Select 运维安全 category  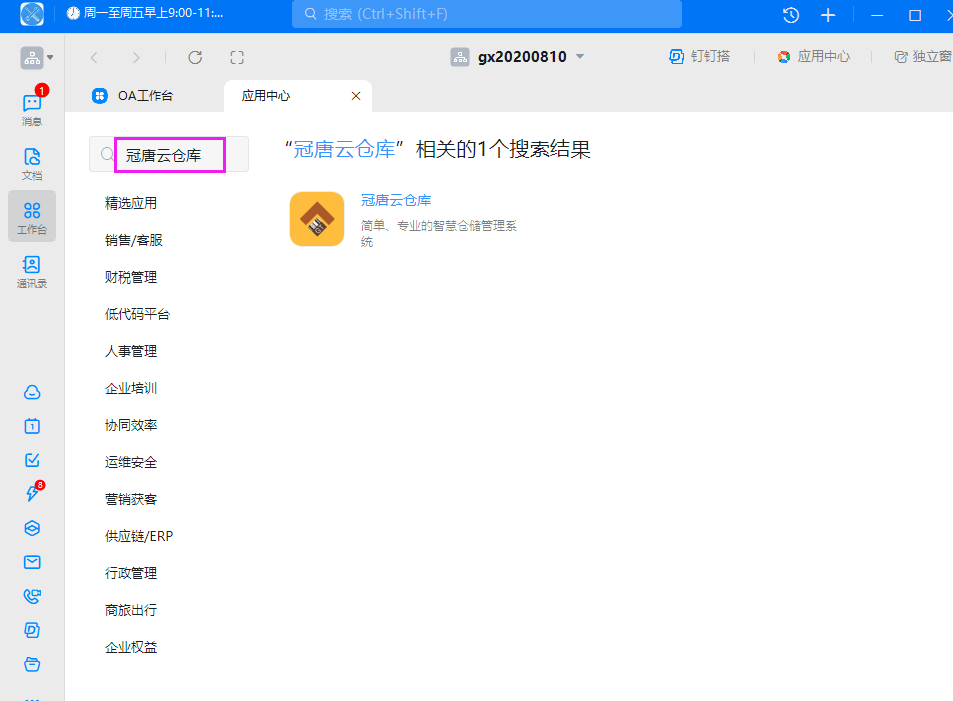click(x=131, y=462)
